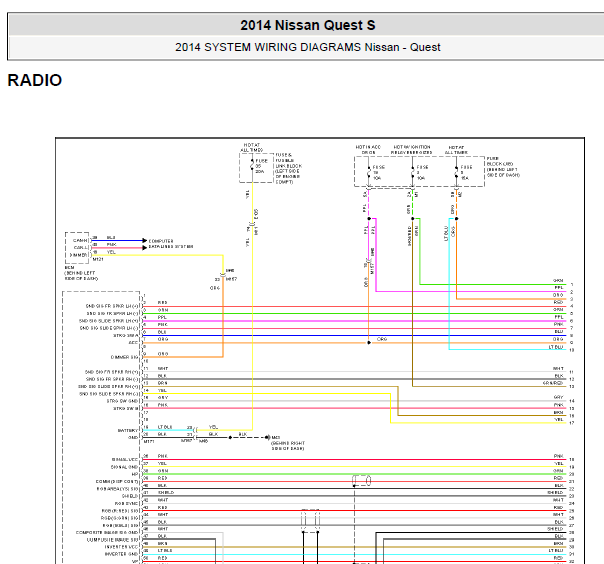Click the fuse symbol under ignition relay energized
The image size is (604, 564).
pos(413,172)
